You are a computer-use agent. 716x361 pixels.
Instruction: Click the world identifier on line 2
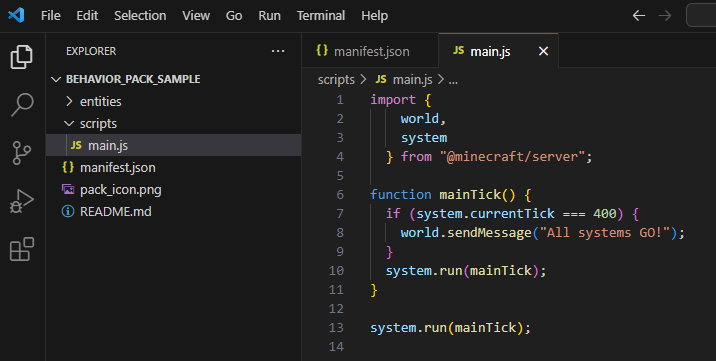tap(420, 119)
